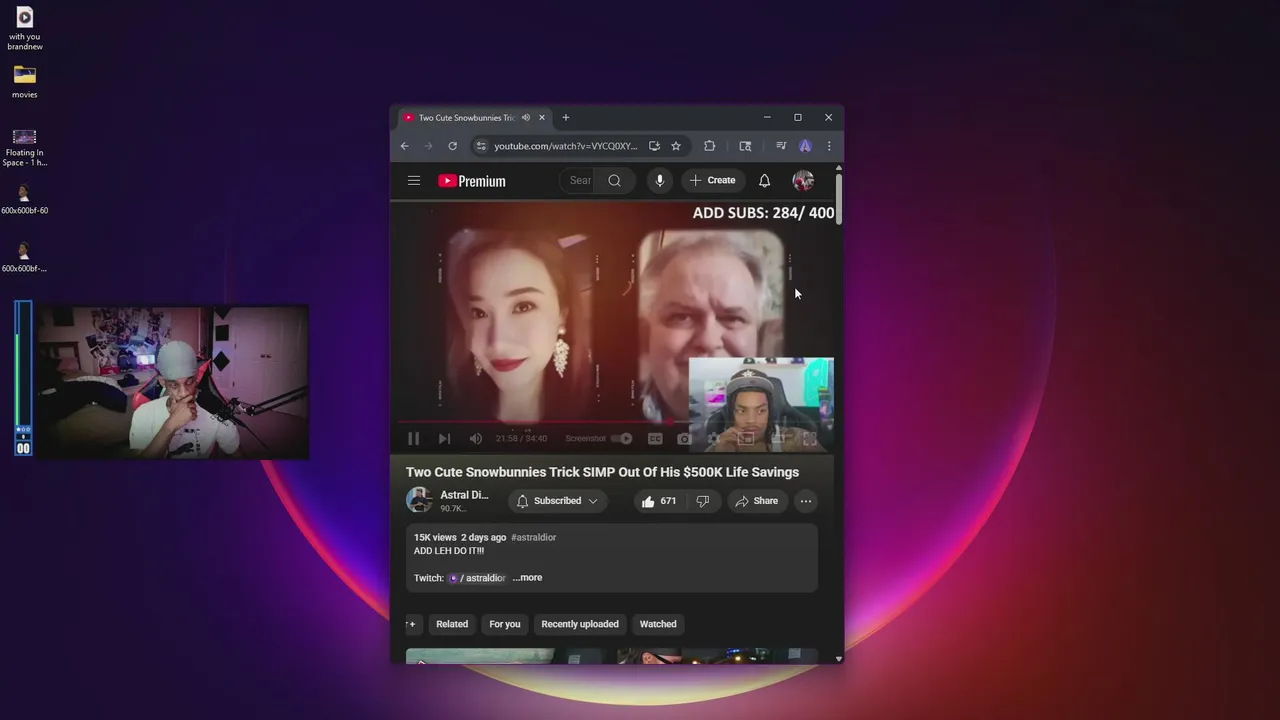1280x720 pixels.
Task: Open the movies desktop folder
Action: coord(25,82)
